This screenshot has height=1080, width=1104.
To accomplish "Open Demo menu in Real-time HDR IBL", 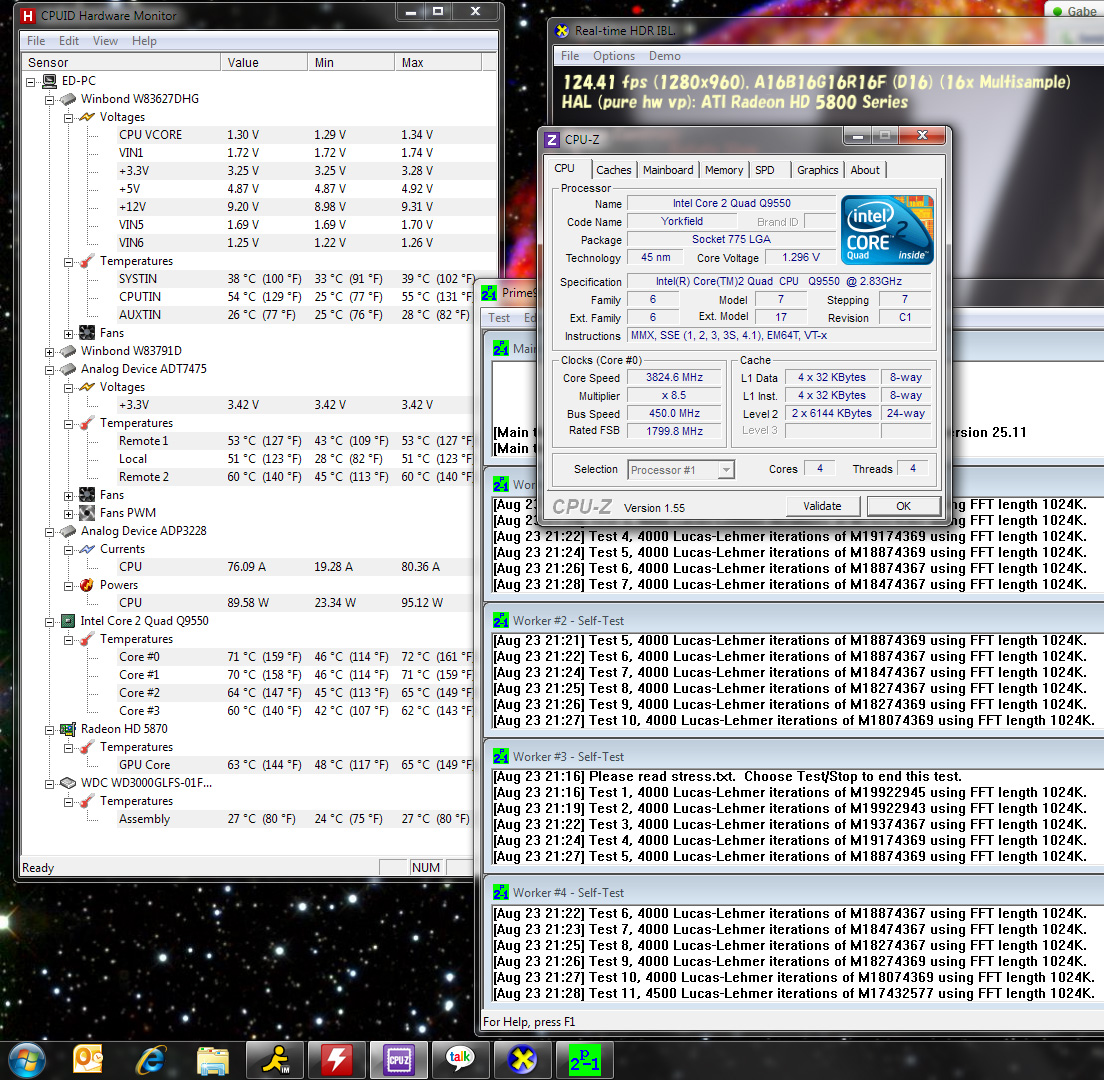I will 665,56.
